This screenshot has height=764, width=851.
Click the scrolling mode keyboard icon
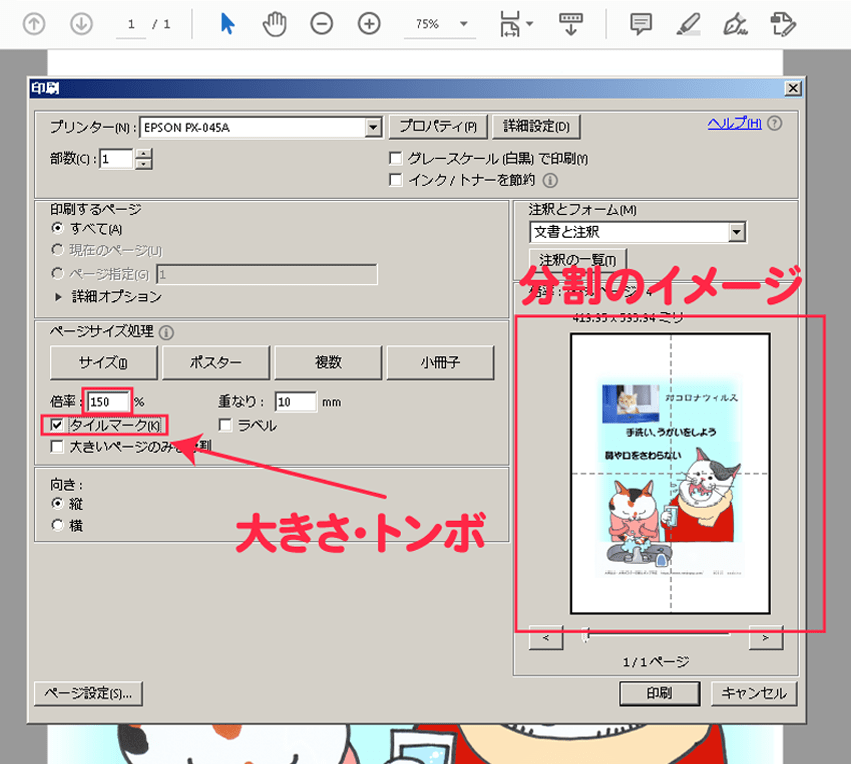pos(570,24)
